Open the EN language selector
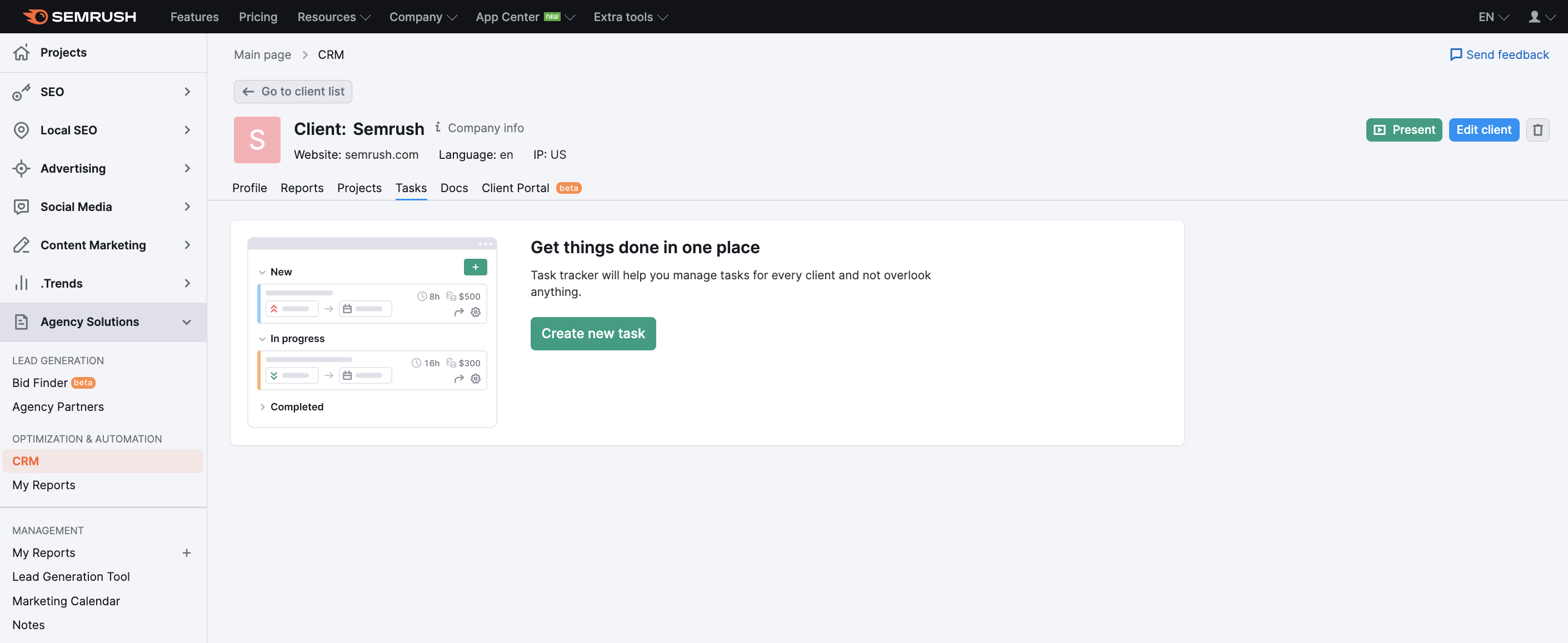The height and width of the screenshot is (643, 1568). click(1494, 17)
